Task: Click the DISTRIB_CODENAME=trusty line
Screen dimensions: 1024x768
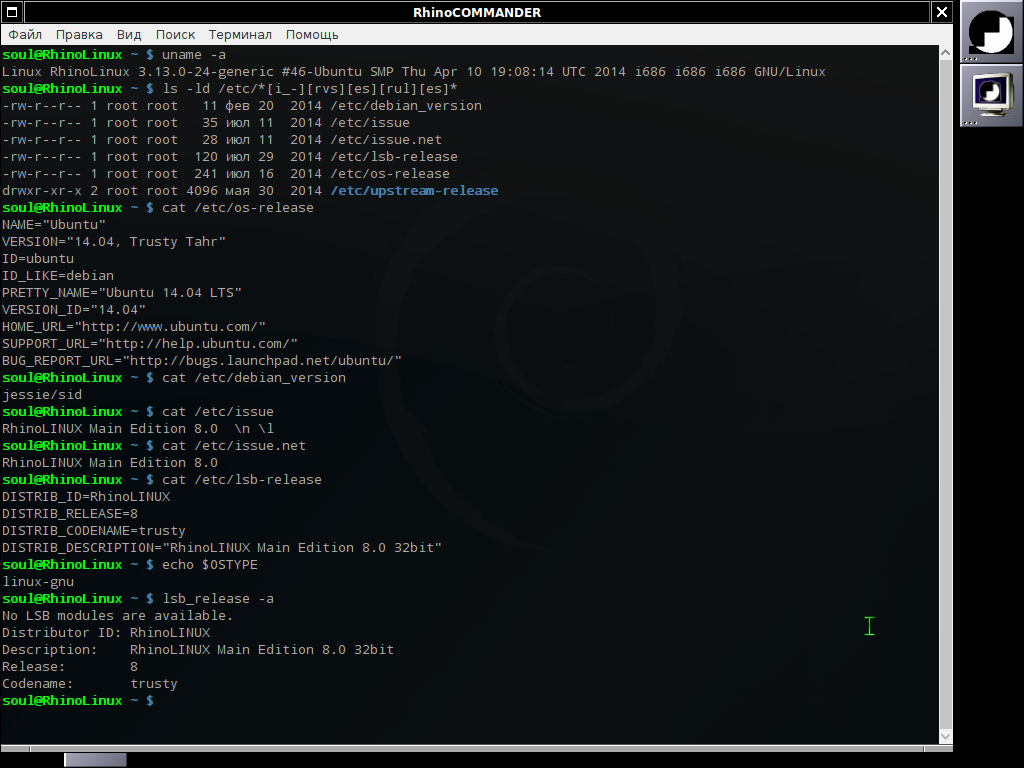Action: click(x=93, y=530)
